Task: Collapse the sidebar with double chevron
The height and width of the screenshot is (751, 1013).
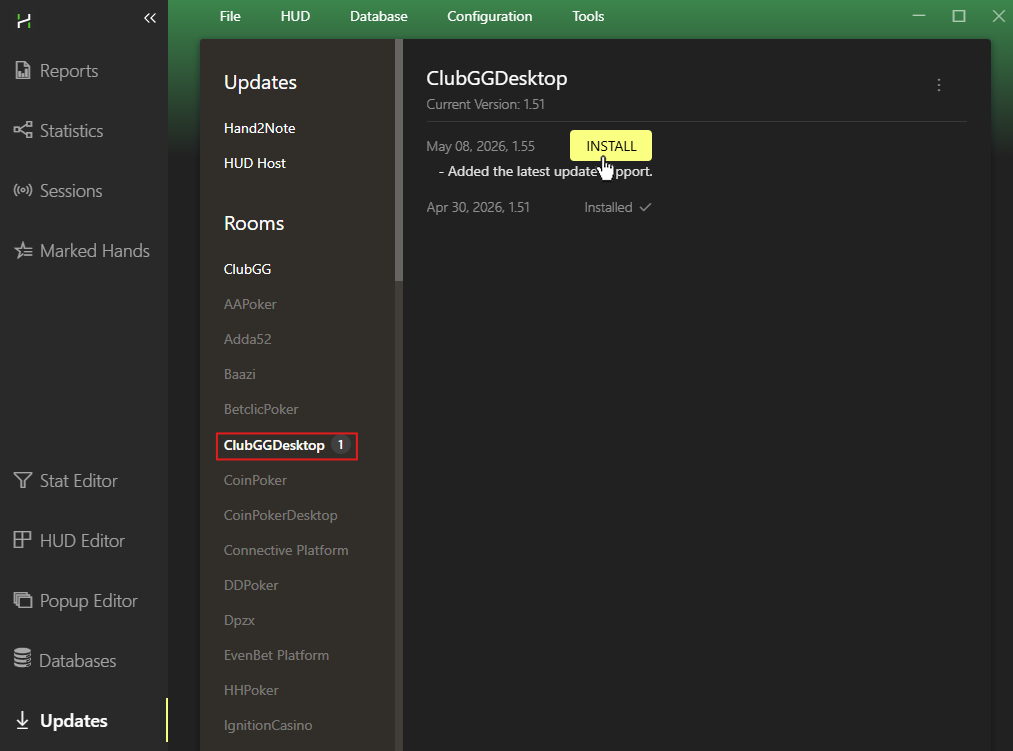Action: (150, 18)
